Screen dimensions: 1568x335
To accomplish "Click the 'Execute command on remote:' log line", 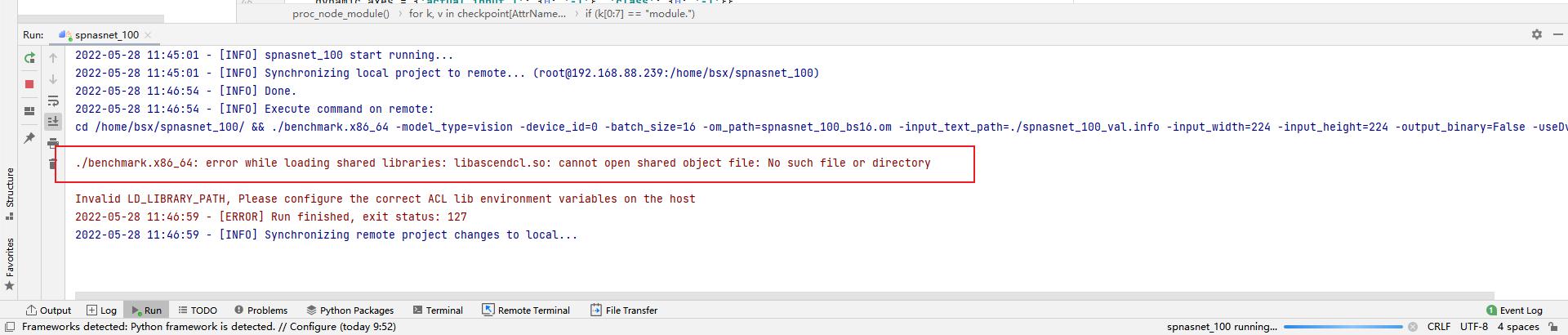I will [255, 109].
